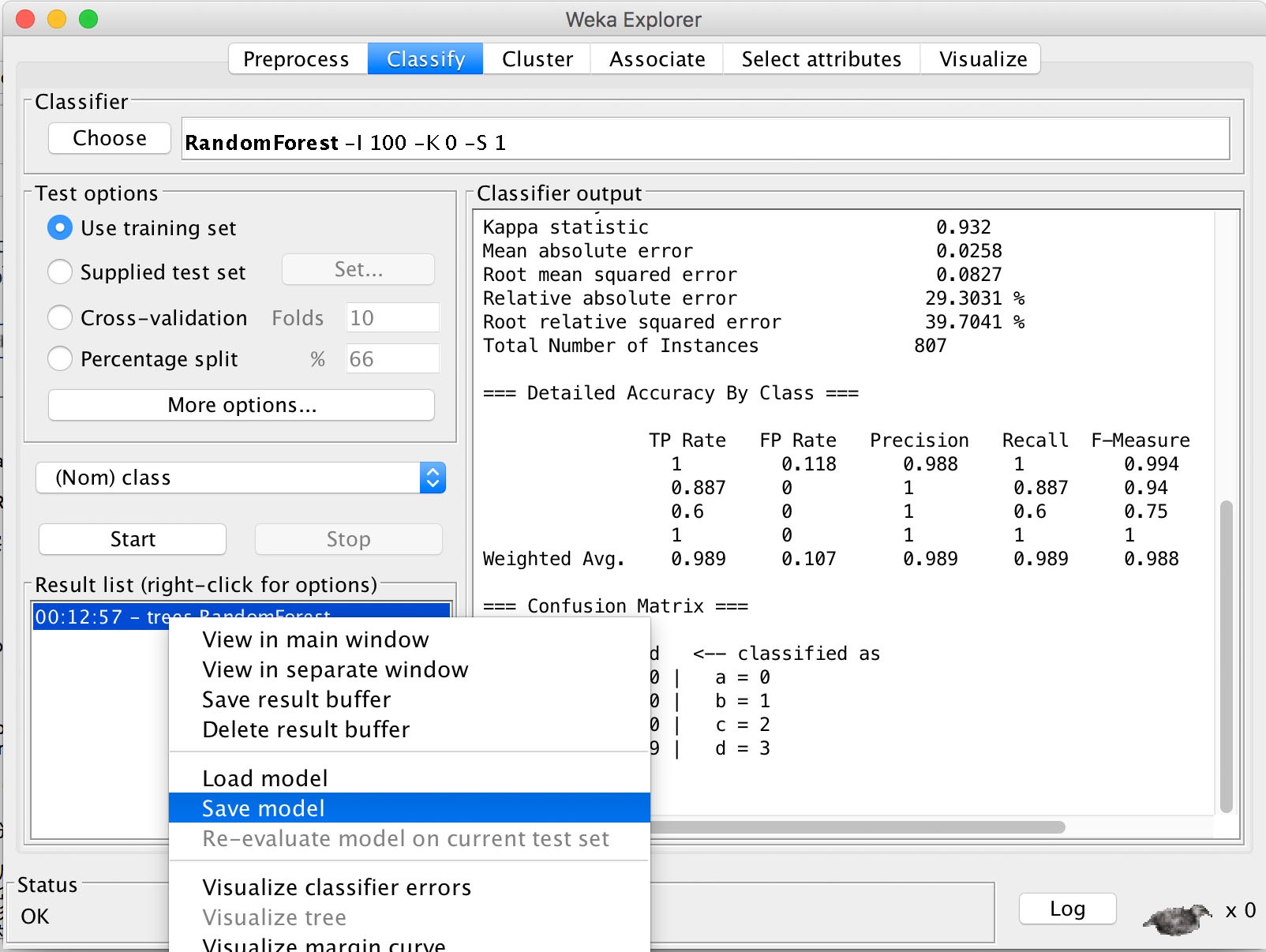Click the classifier output vertical scrollbar
The height and width of the screenshot is (952, 1266).
point(1226,655)
